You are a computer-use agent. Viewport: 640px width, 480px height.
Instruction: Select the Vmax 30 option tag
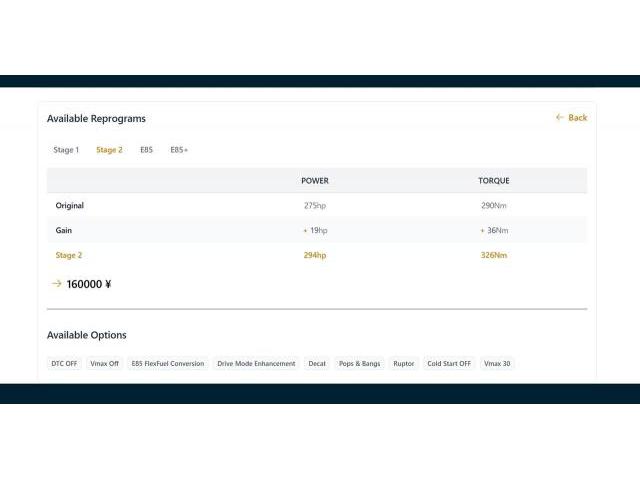tap(497, 364)
